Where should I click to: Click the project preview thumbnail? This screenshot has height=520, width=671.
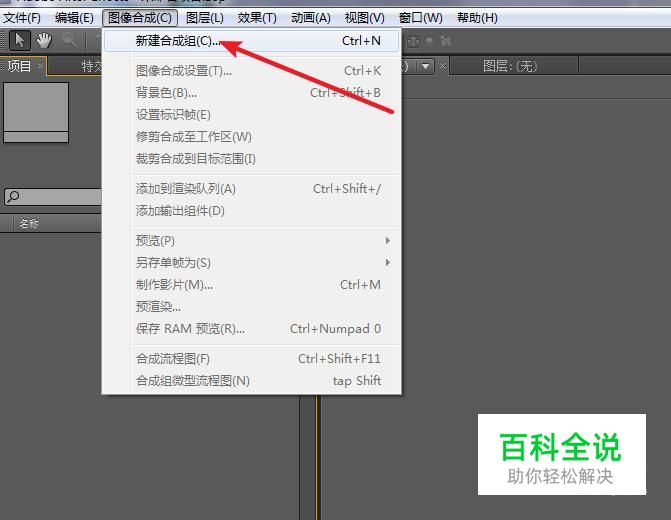point(36,113)
